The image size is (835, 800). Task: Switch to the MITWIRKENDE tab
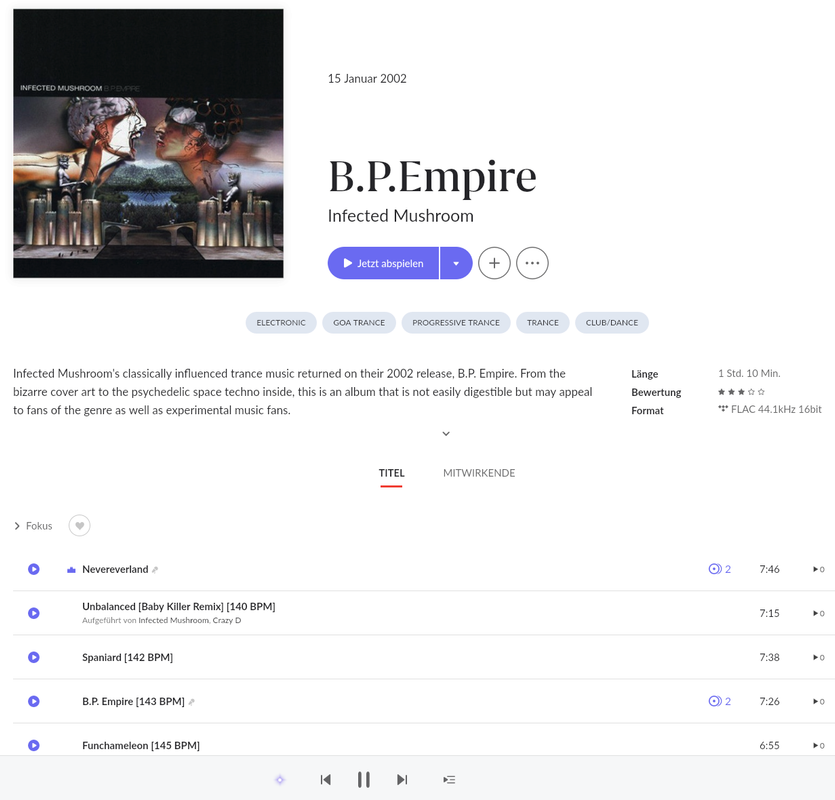click(x=479, y=473)
